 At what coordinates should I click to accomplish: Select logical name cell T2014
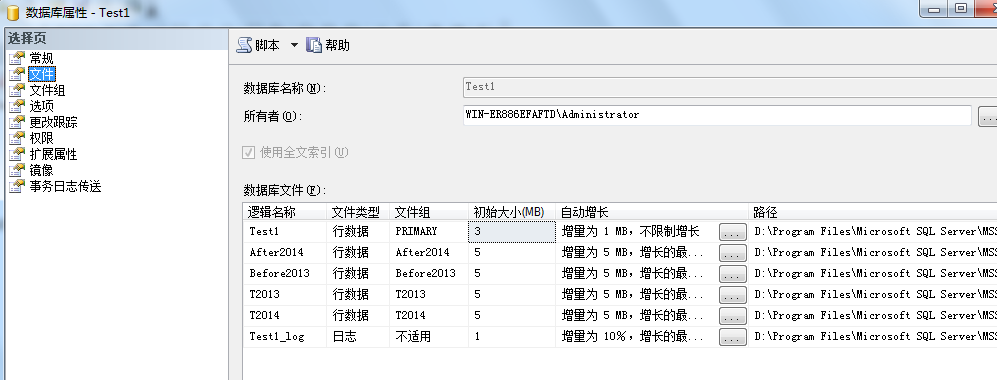point(285,316)
